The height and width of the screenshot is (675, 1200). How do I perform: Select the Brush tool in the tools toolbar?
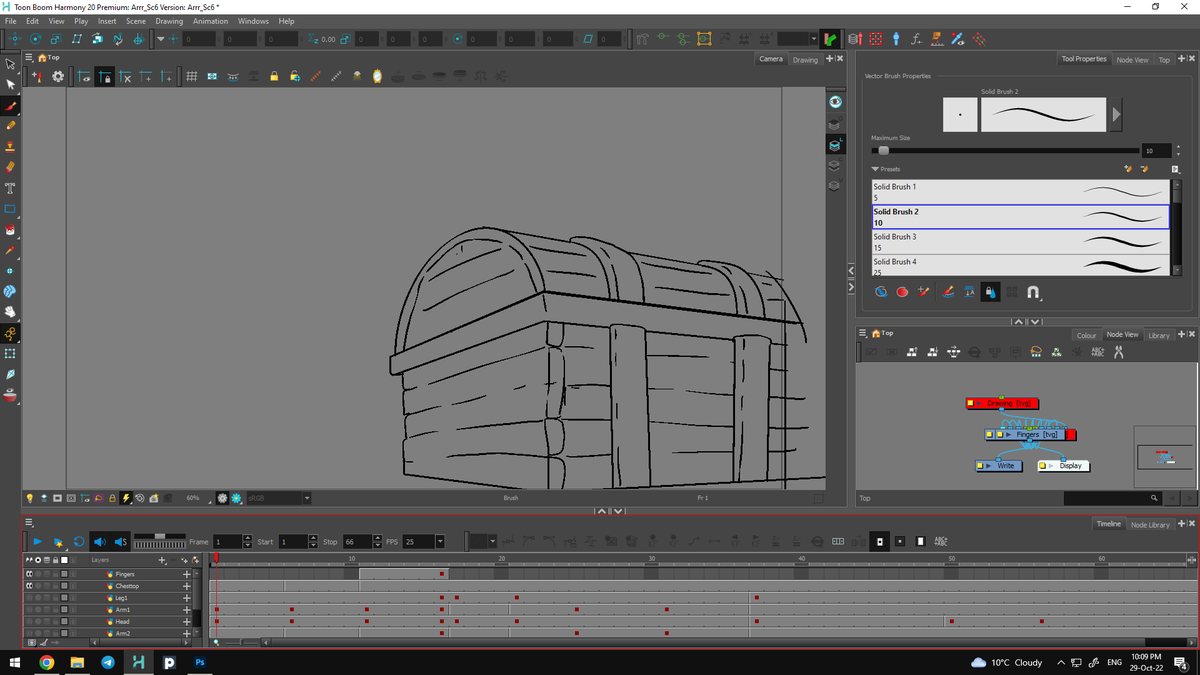click(11, 106)
